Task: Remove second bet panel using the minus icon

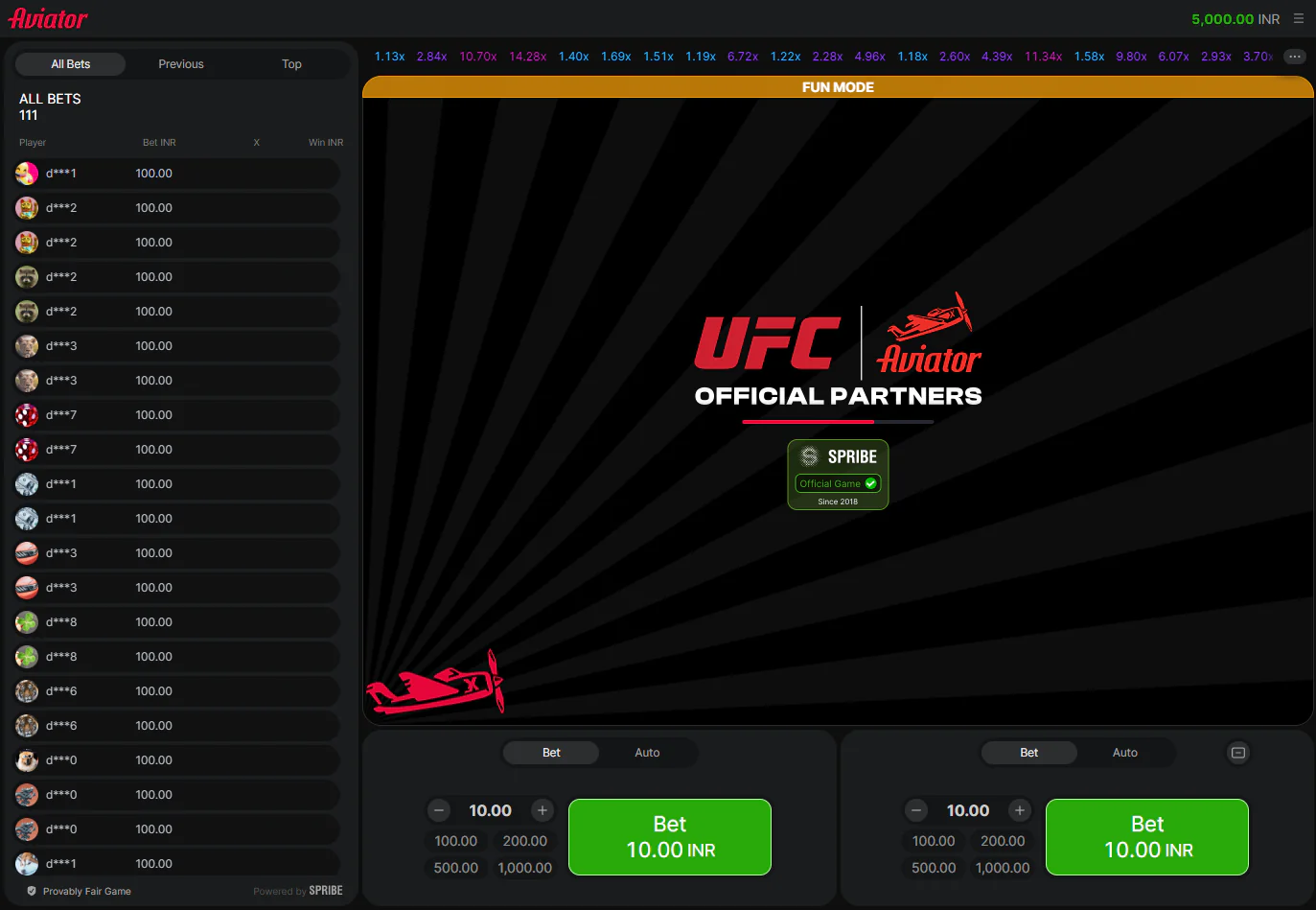Action: (1238, 753)
